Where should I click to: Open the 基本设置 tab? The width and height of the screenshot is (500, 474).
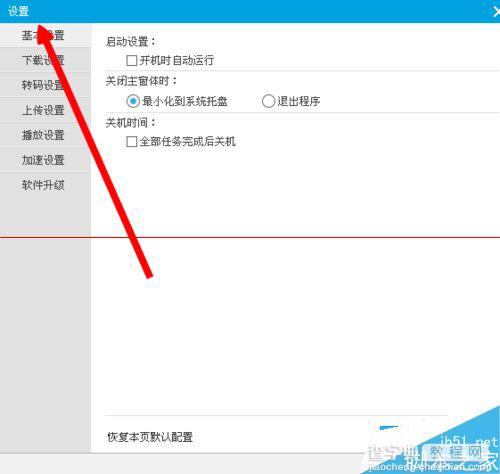[45, 35]
